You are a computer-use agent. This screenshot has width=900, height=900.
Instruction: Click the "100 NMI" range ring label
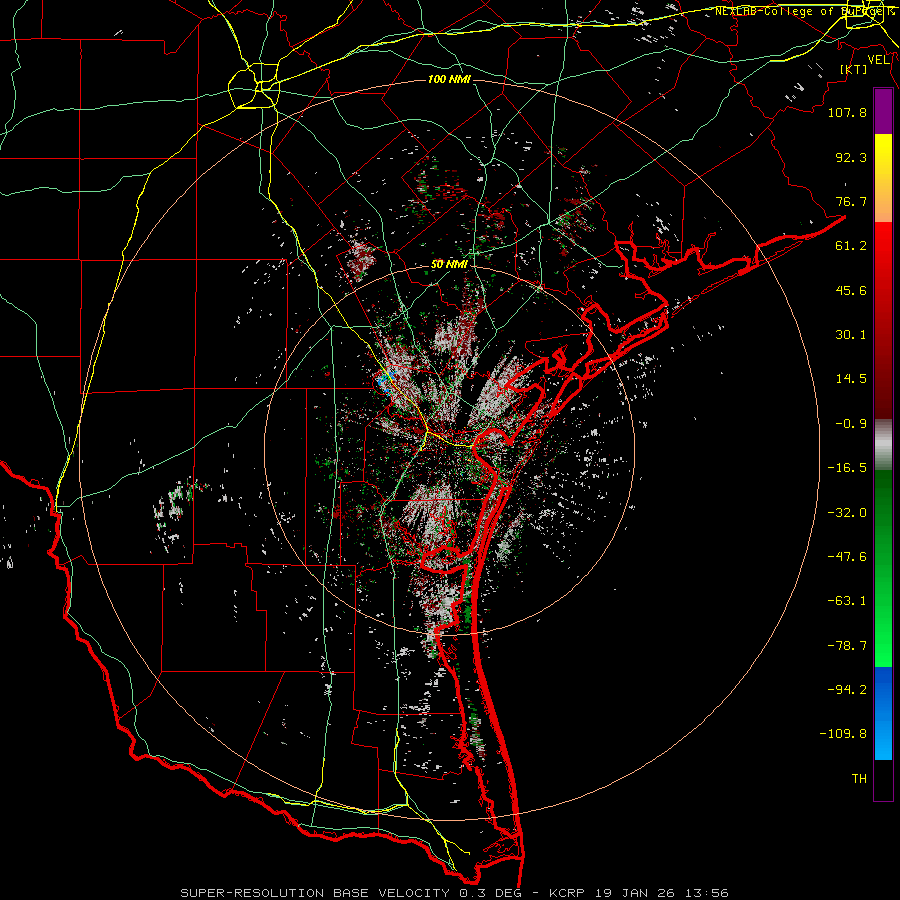click(449, 79)
